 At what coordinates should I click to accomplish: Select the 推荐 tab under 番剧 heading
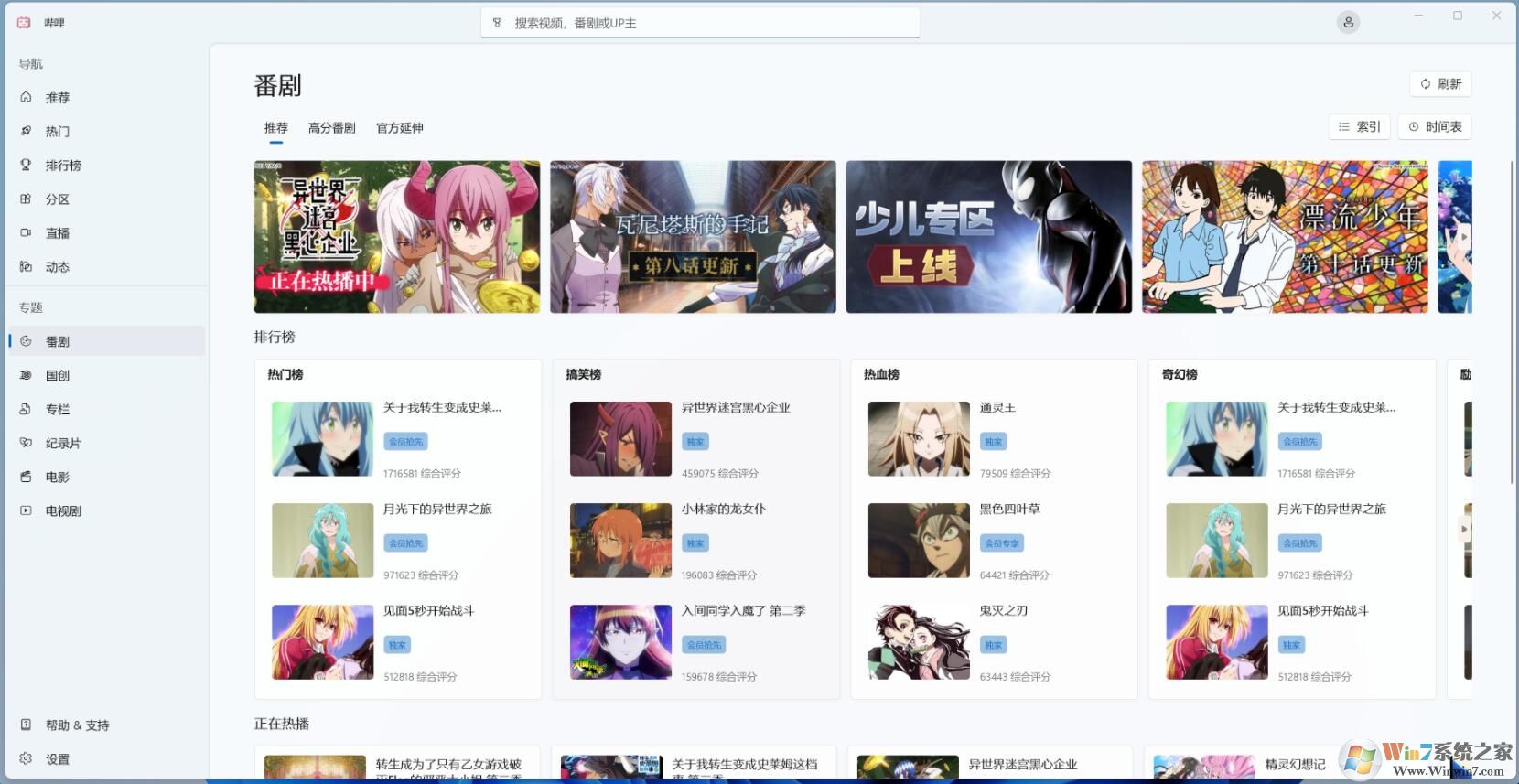pyautogui.click(x=276, y=128)
